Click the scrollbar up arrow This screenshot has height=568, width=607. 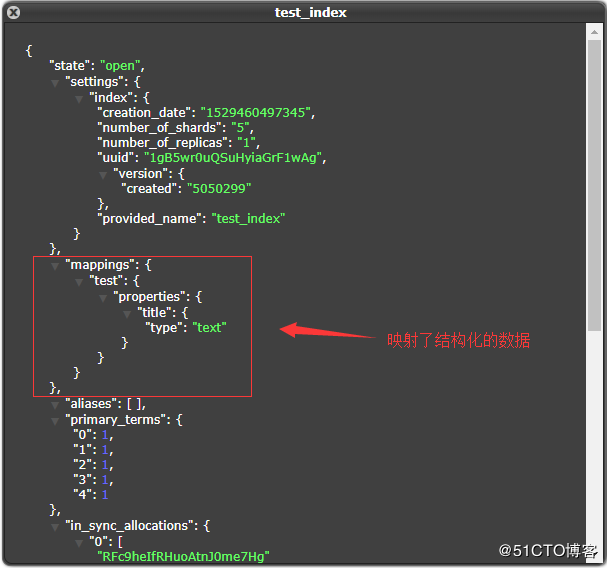tap(594, 32)
